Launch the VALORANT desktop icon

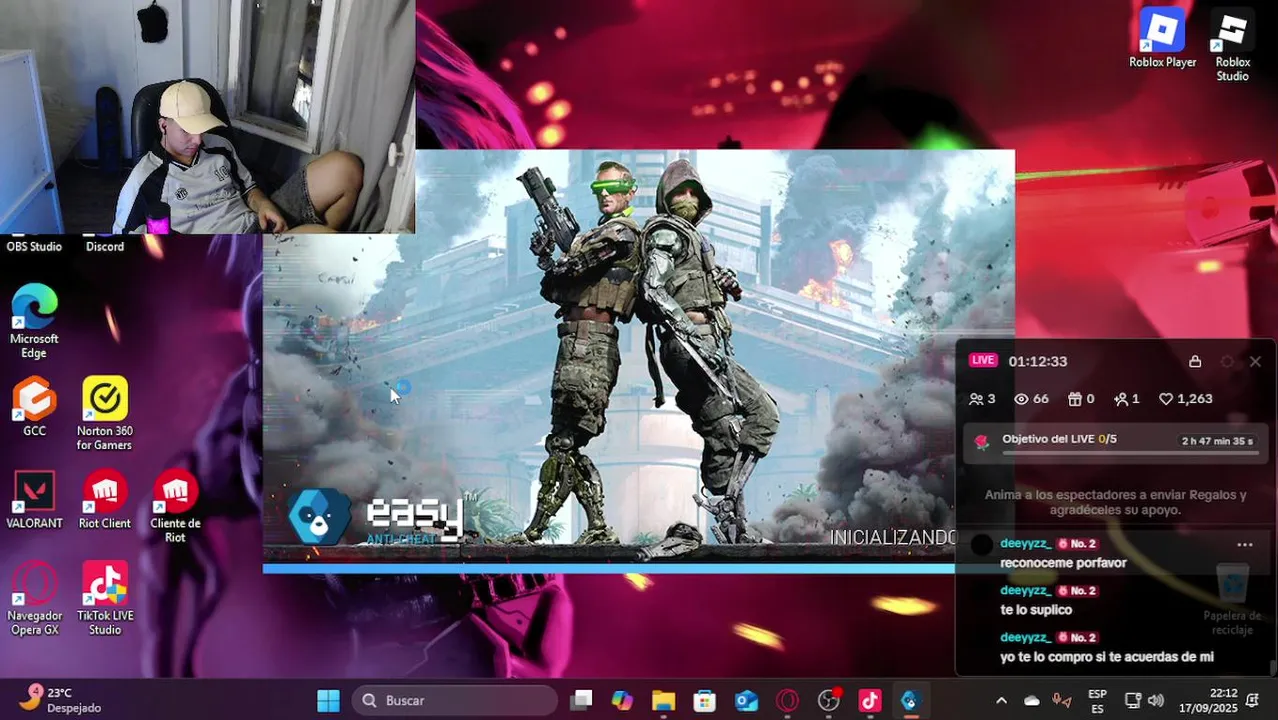pyautogui.click(x=34, y=499)
